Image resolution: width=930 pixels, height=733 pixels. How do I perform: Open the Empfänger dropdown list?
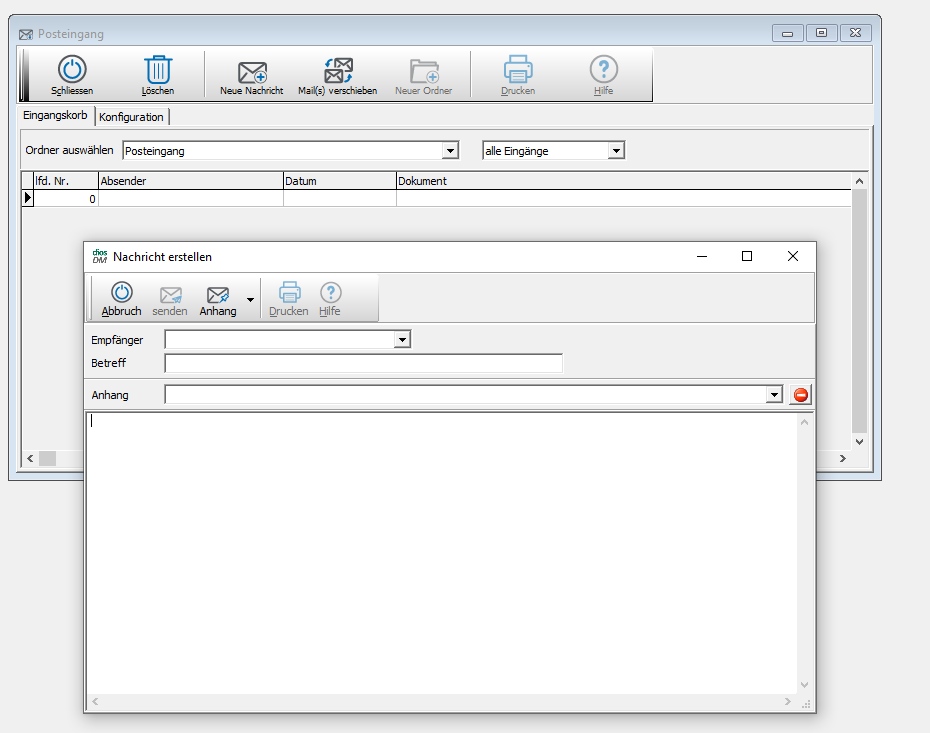(x=402, y=340)
